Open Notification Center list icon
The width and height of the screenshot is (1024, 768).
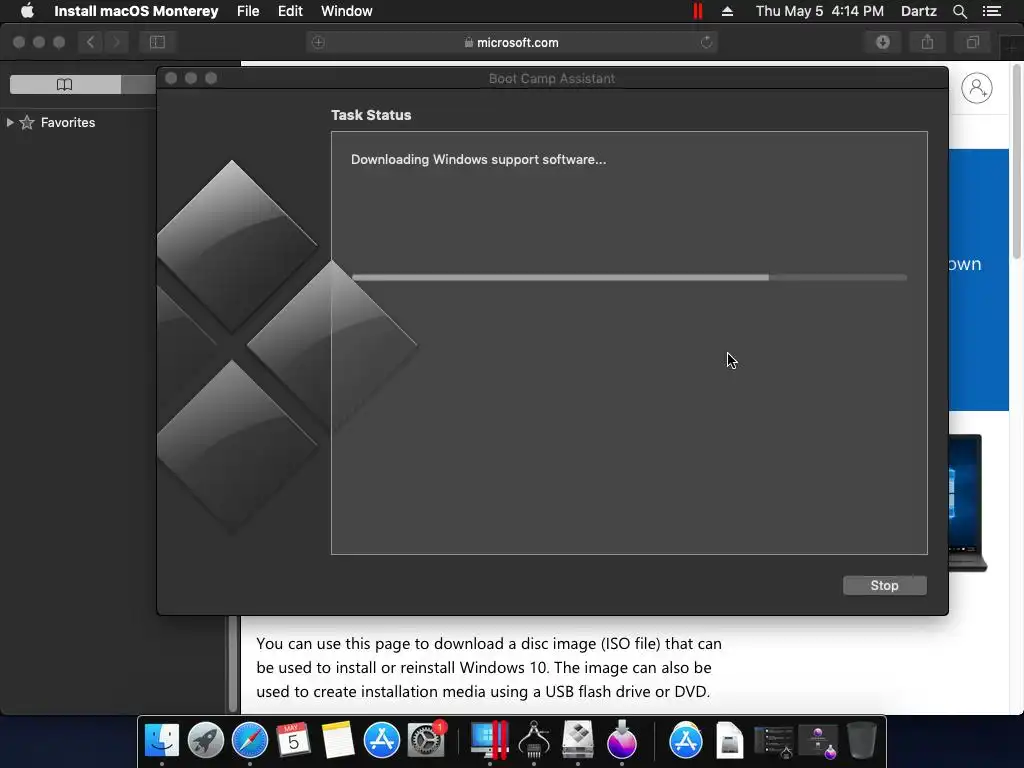(991, 11)
